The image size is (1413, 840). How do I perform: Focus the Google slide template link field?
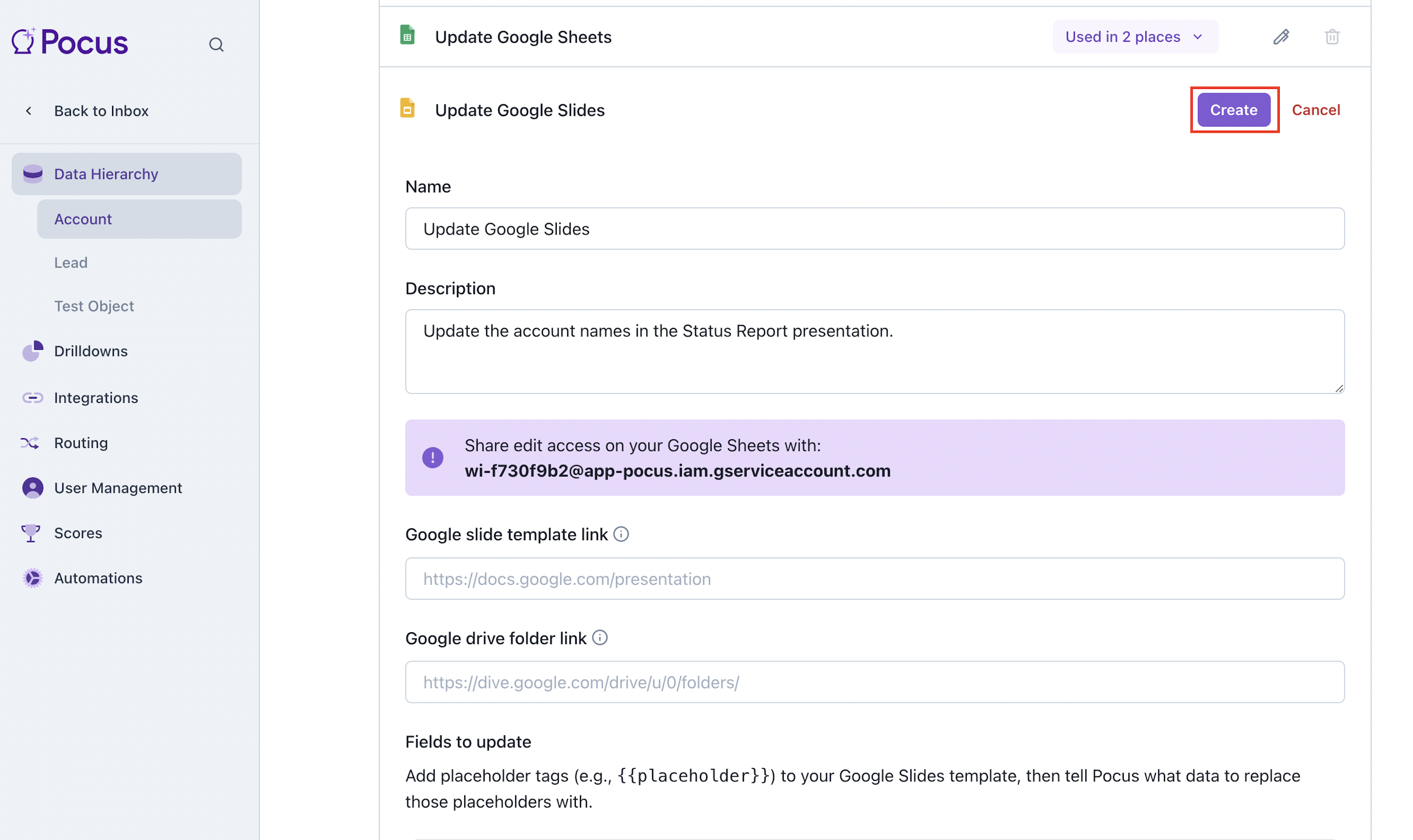(x=874, y=579)
